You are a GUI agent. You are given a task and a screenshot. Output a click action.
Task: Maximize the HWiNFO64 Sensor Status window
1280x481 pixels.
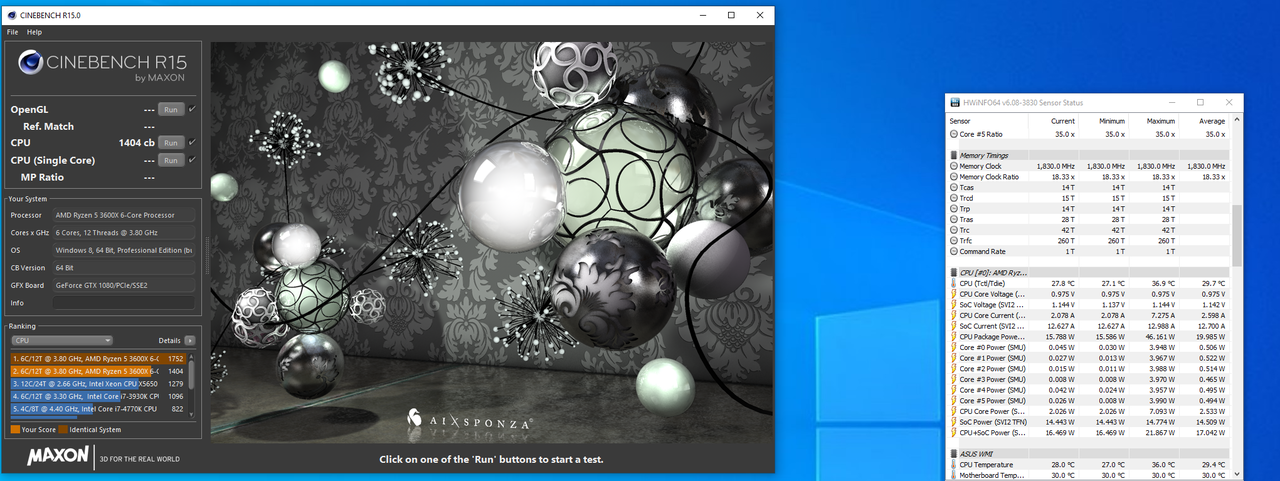click(1201, 102)
